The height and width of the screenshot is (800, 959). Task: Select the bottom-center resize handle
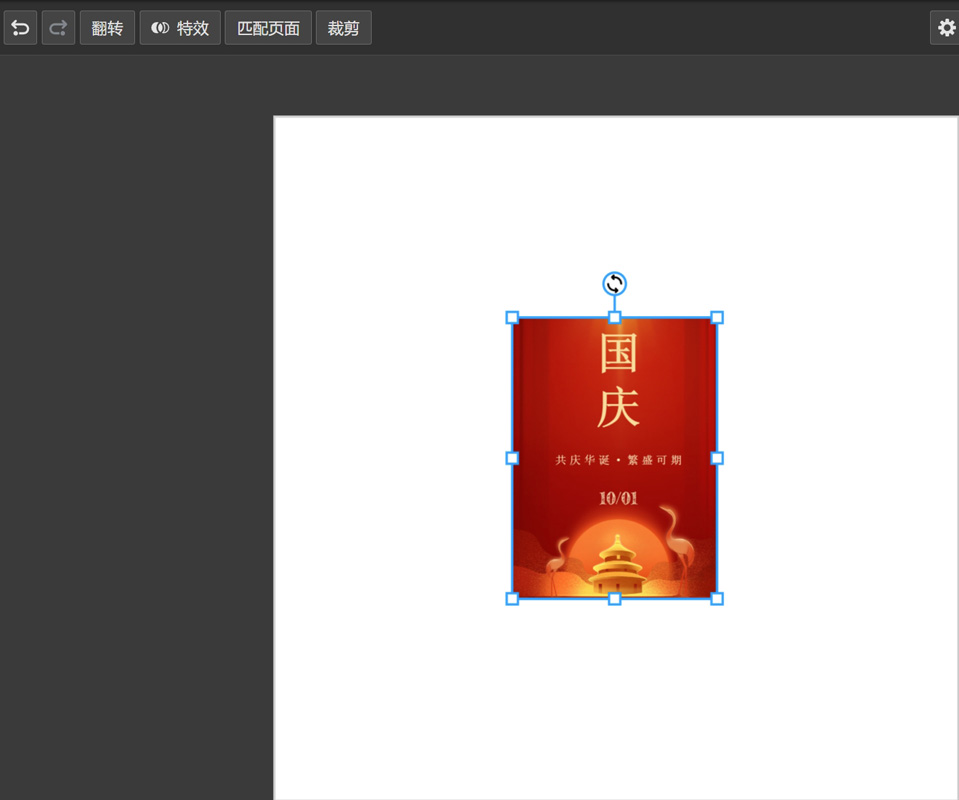coord(615,599)
